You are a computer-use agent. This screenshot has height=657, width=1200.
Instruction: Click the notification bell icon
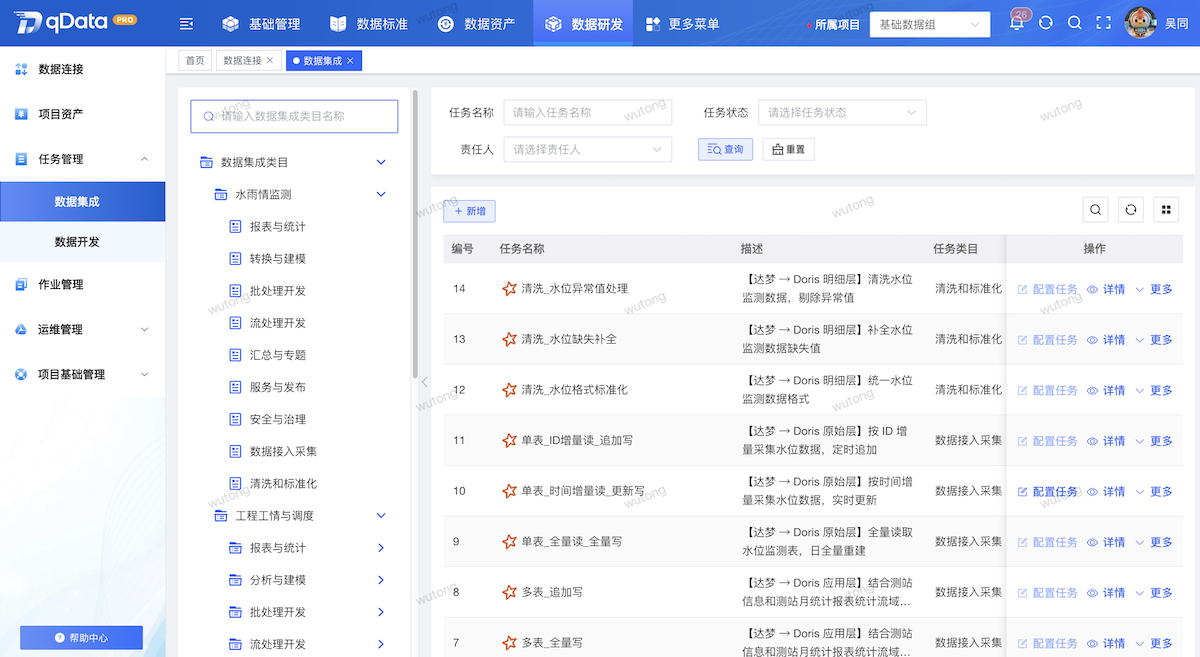point(1017,23)
